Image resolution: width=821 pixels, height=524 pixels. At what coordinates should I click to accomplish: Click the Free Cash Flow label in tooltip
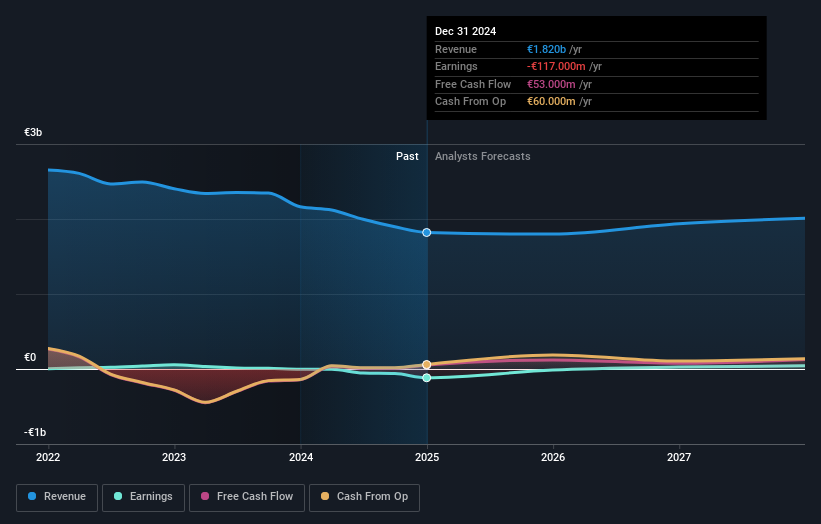point(473,84)
